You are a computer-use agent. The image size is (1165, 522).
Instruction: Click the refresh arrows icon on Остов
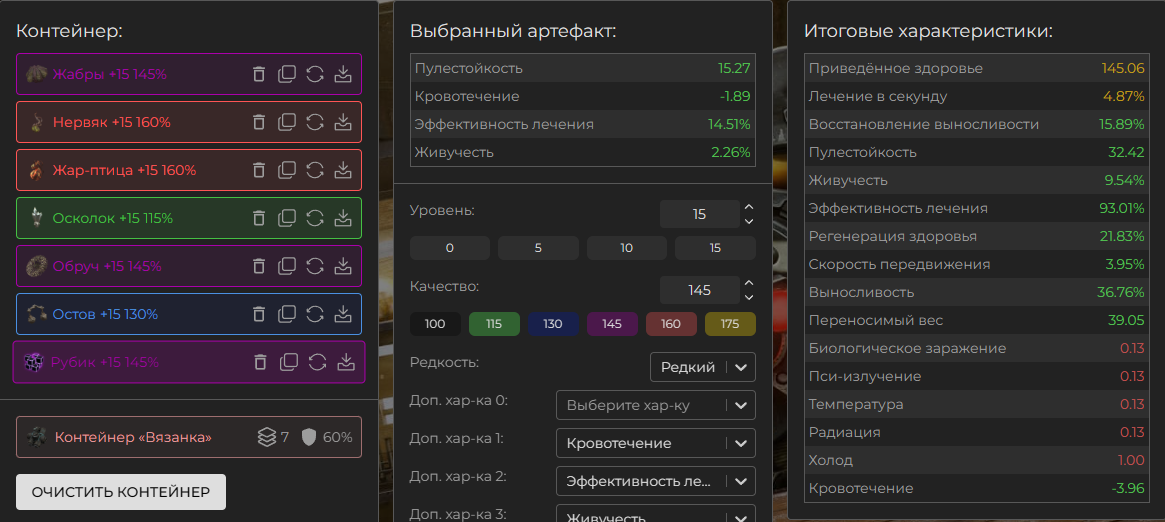(x=315, y=314)
